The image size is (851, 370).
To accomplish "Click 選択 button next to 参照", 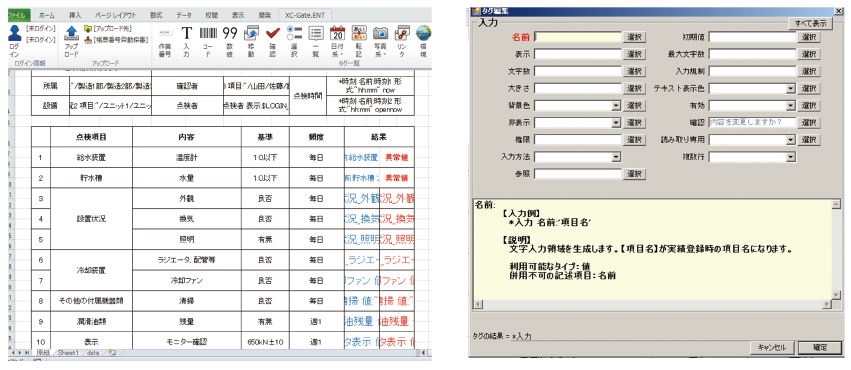I will [634, 174].
